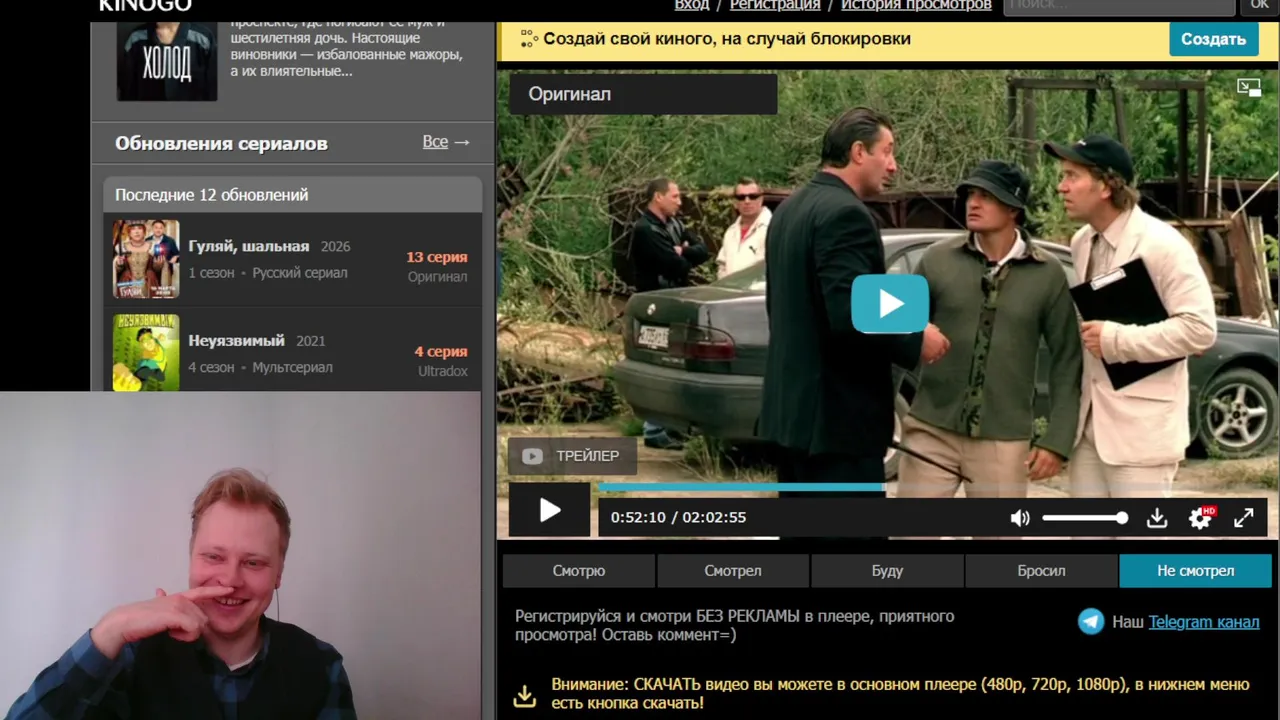The width and height of the screenshot is (1280, 720).
Task: Open the Регистрация link
Action: click(775, 5)
